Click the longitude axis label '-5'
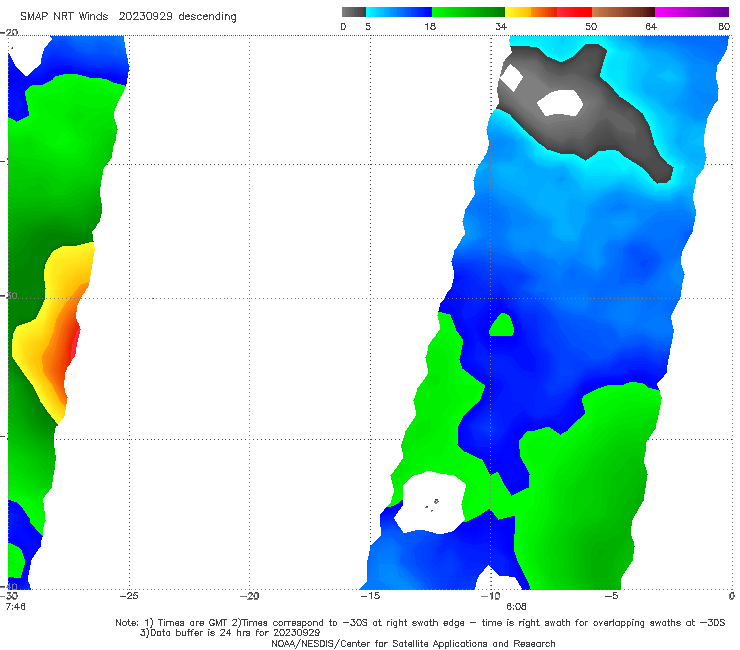This screenshot has height=650, width=740. point(611,596)
